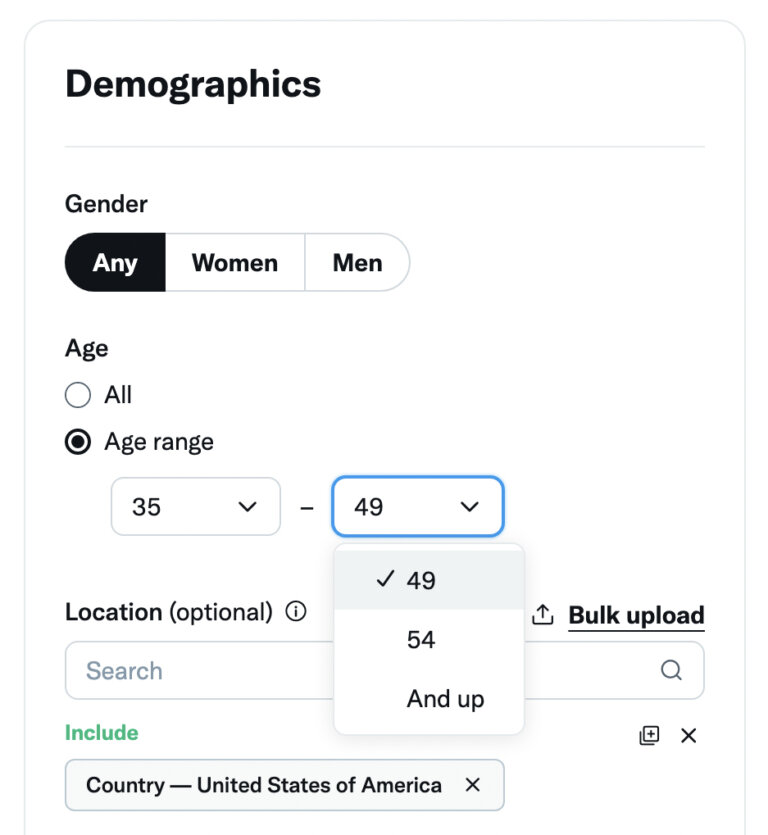Image resolution: width=768 pixels, height=835 pixels.
Task: Click the copy icon in Include row
Action: (x=649, y=736)
